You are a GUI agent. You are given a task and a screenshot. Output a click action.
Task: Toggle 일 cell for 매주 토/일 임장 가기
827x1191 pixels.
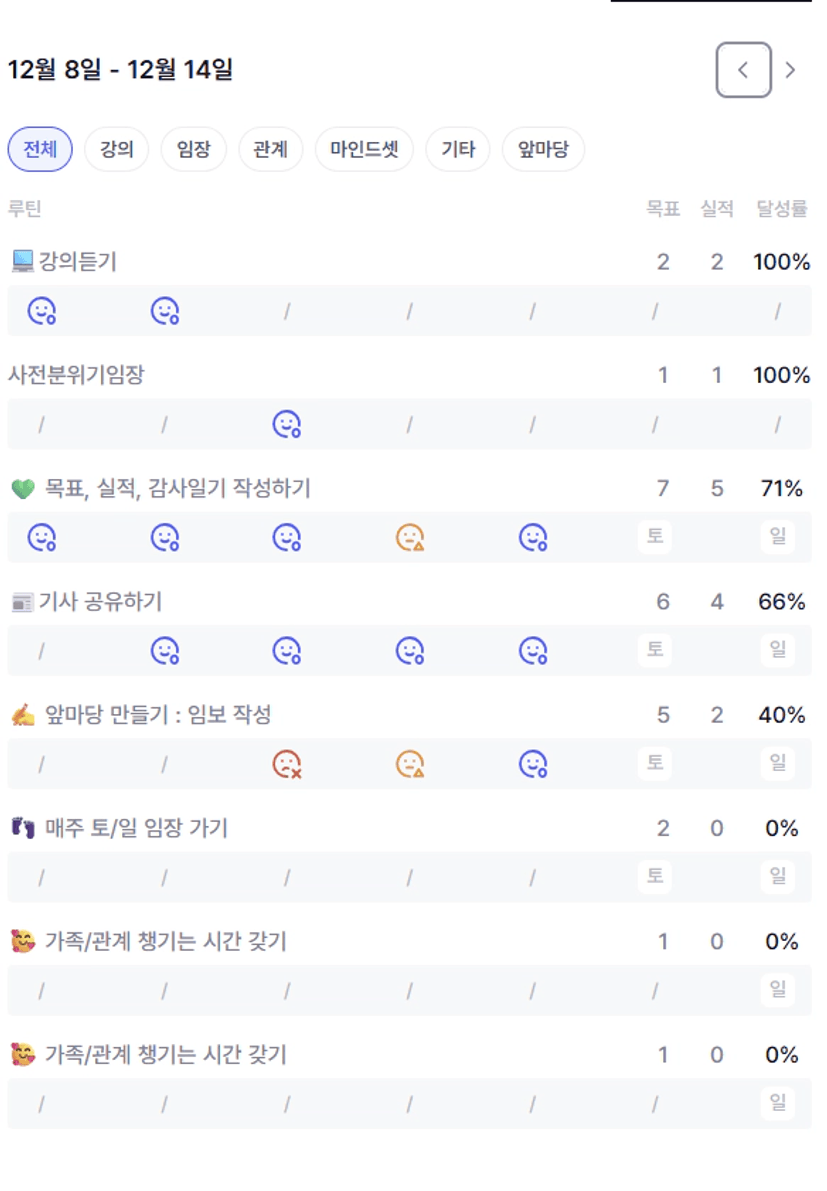pos(777,877)
